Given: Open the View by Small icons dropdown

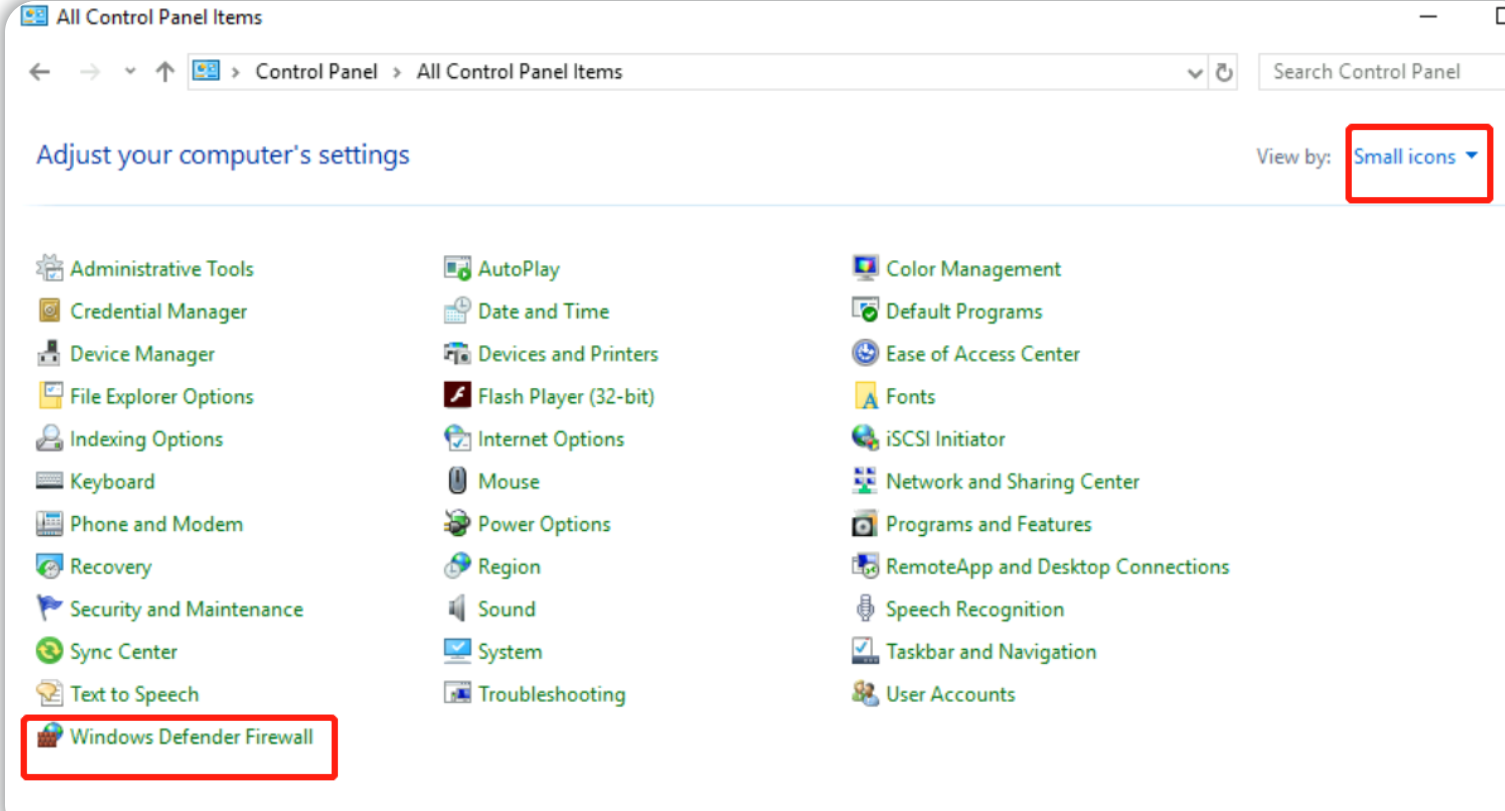Looking at the screenshot, I should coord(1416,156).
